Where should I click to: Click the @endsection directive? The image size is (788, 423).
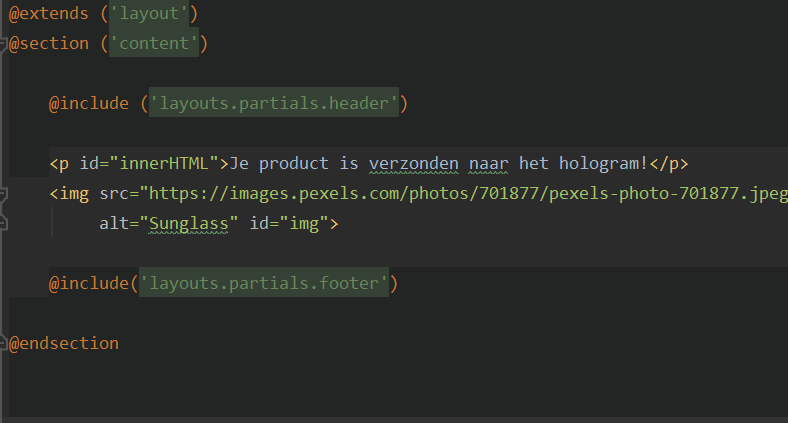pyautogui.click(x=64, y=344)
